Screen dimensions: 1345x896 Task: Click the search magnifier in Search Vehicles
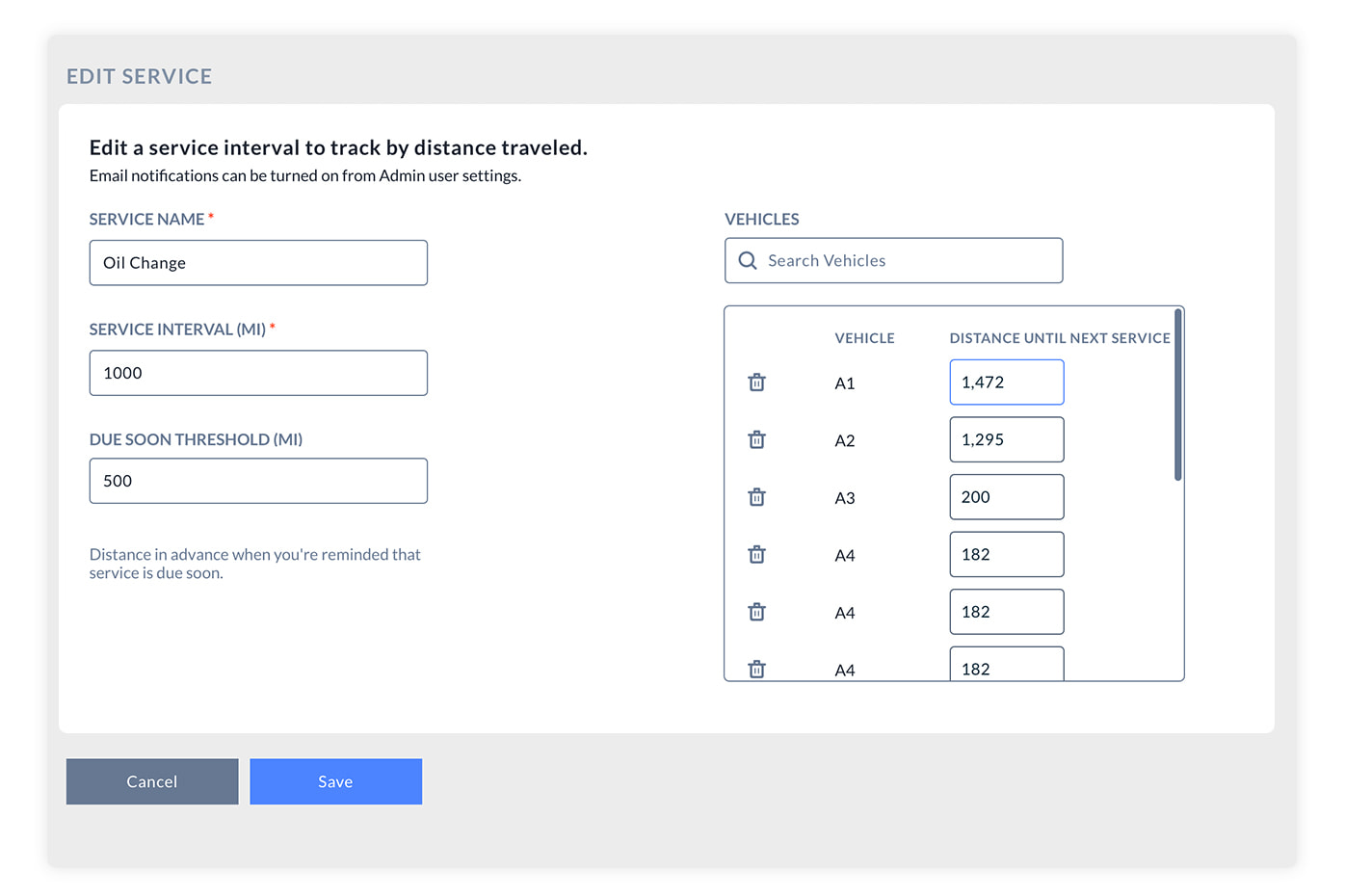[x=747, y=260]
